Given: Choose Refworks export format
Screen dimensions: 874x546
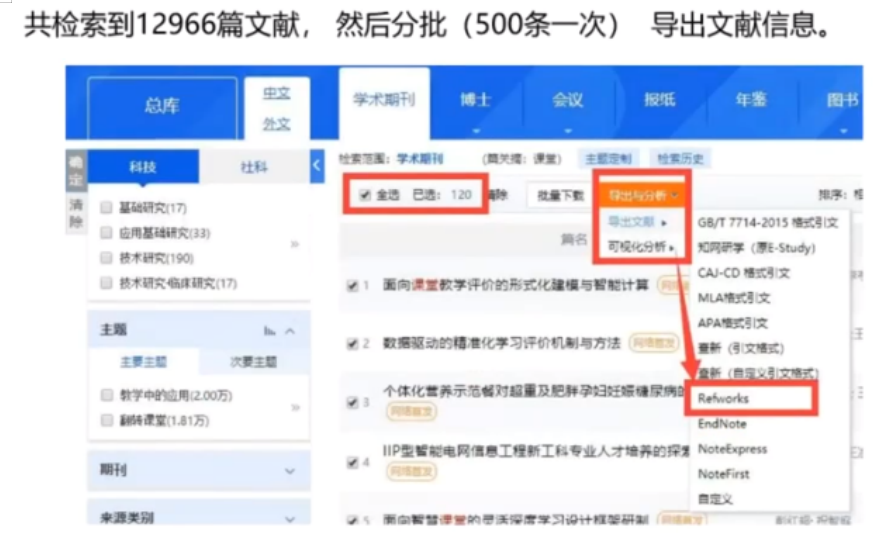Looking at the screenshot, I should tap(723, 398).
